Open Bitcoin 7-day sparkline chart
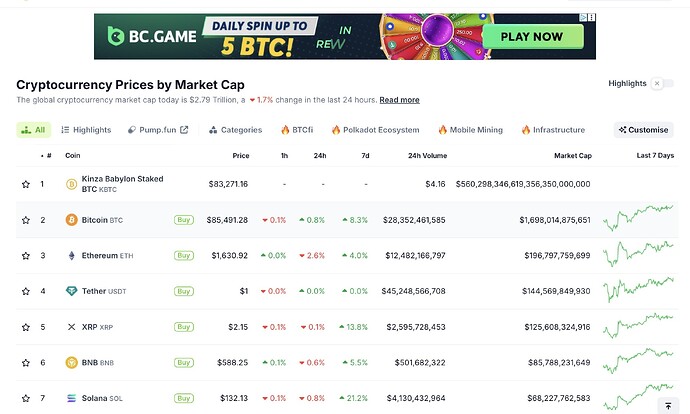 coord(638,218)
